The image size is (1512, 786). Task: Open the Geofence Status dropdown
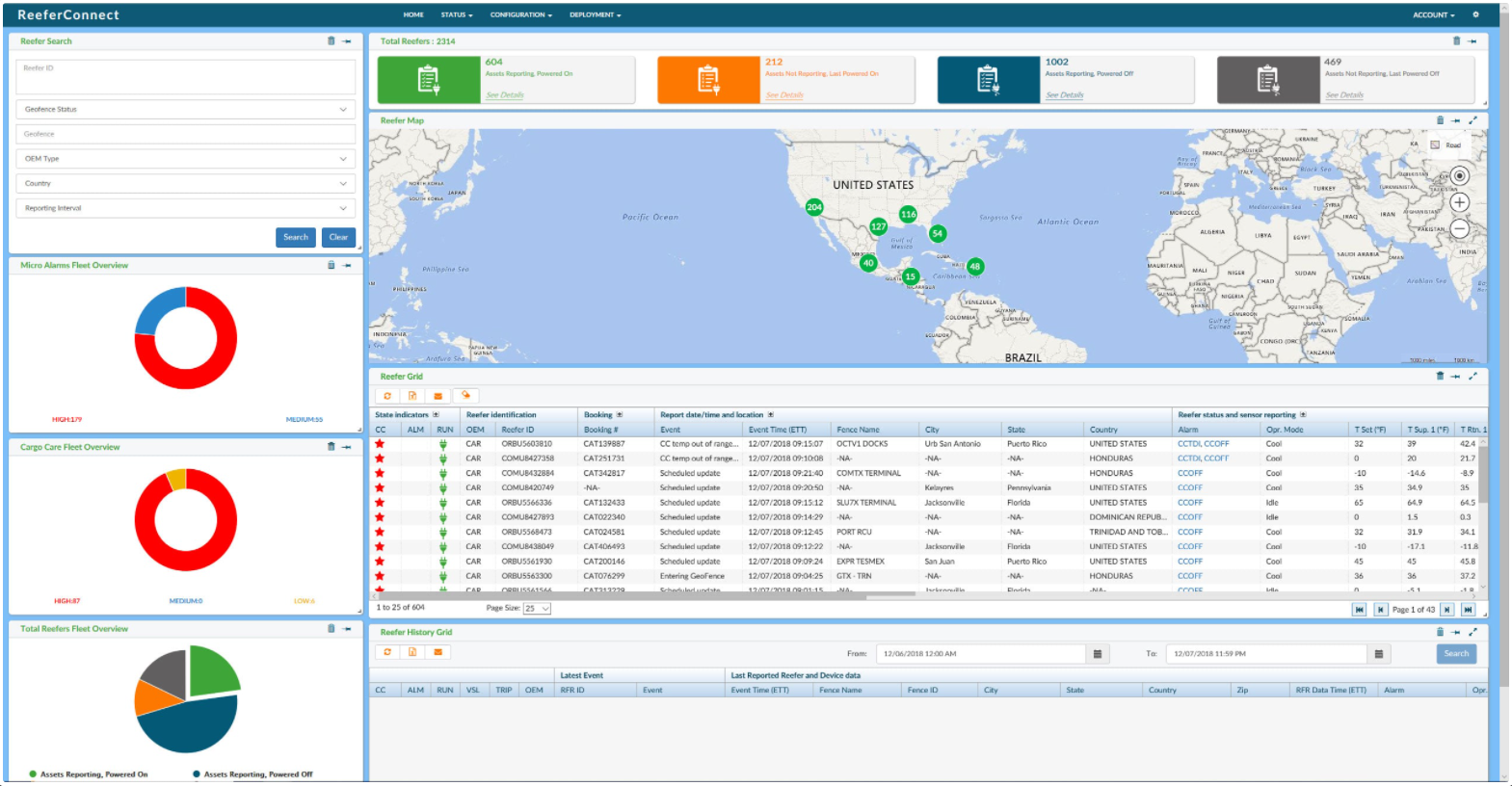pos(185,110)
